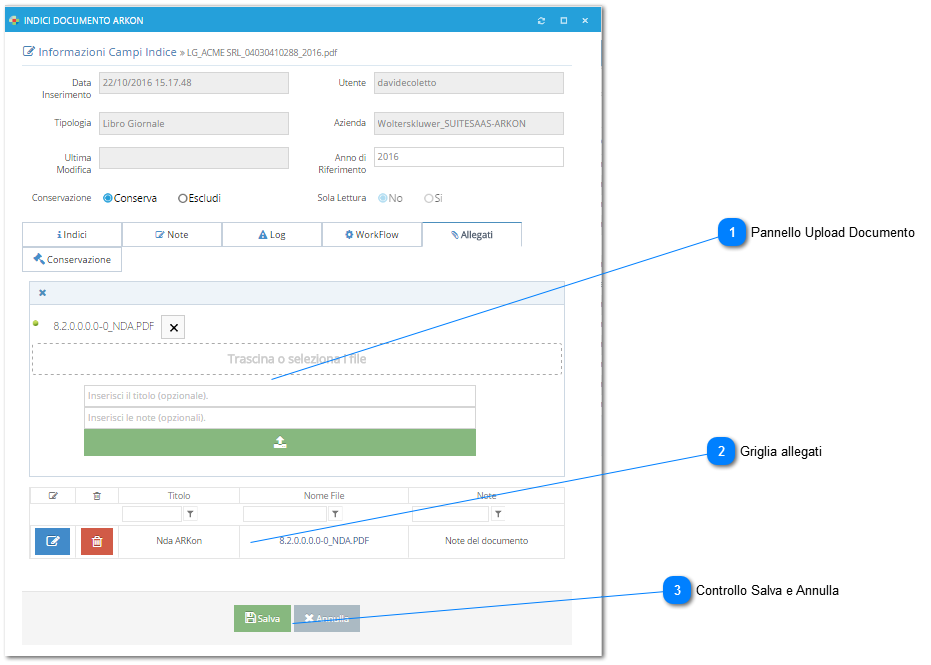Edit the Nda ARKon attachment row
The image size is (931, 665).
point(52,541)
